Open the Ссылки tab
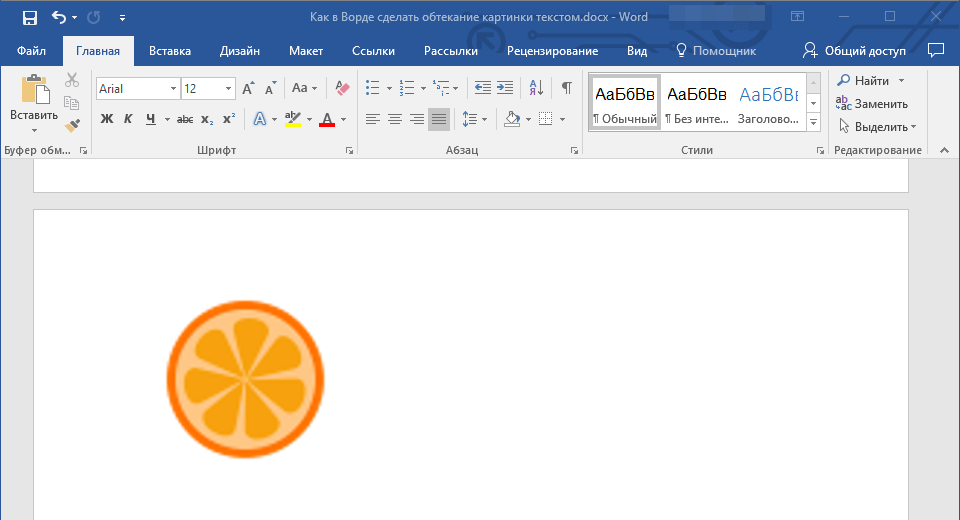Screen dimensions: 960x520 [x=373, y=51]
